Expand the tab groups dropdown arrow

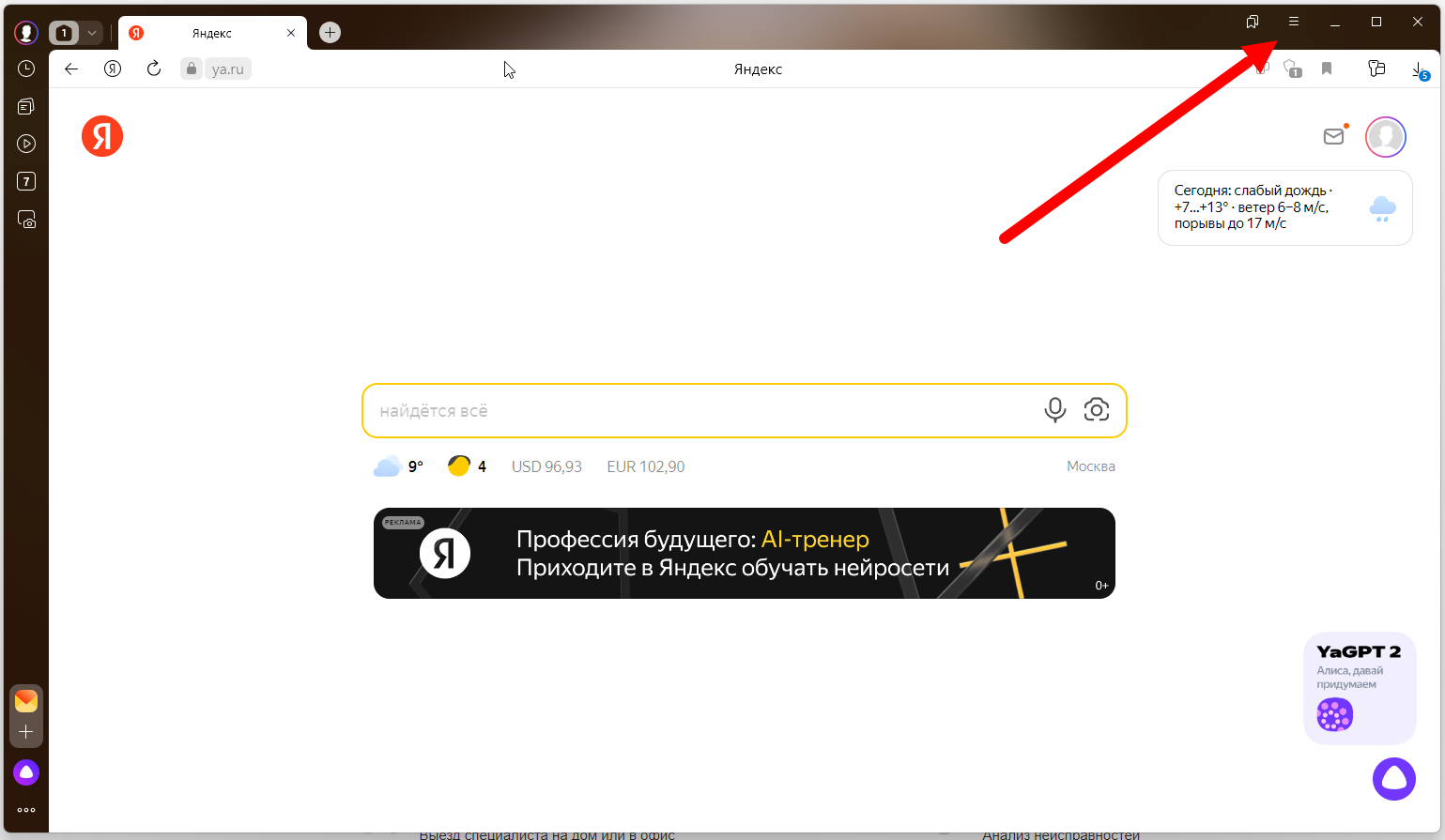(x=92, y=33)
